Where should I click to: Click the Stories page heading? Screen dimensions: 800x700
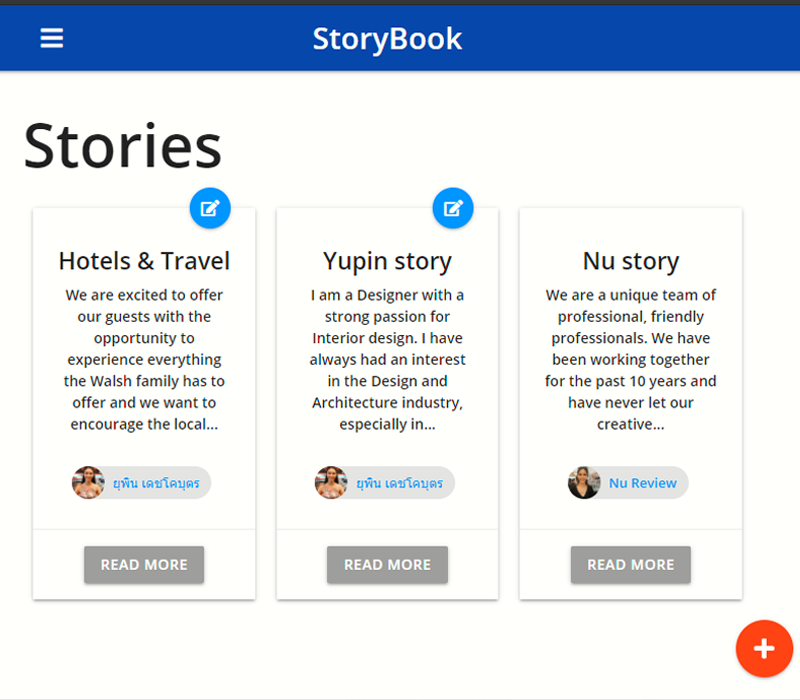pos(122,146)
